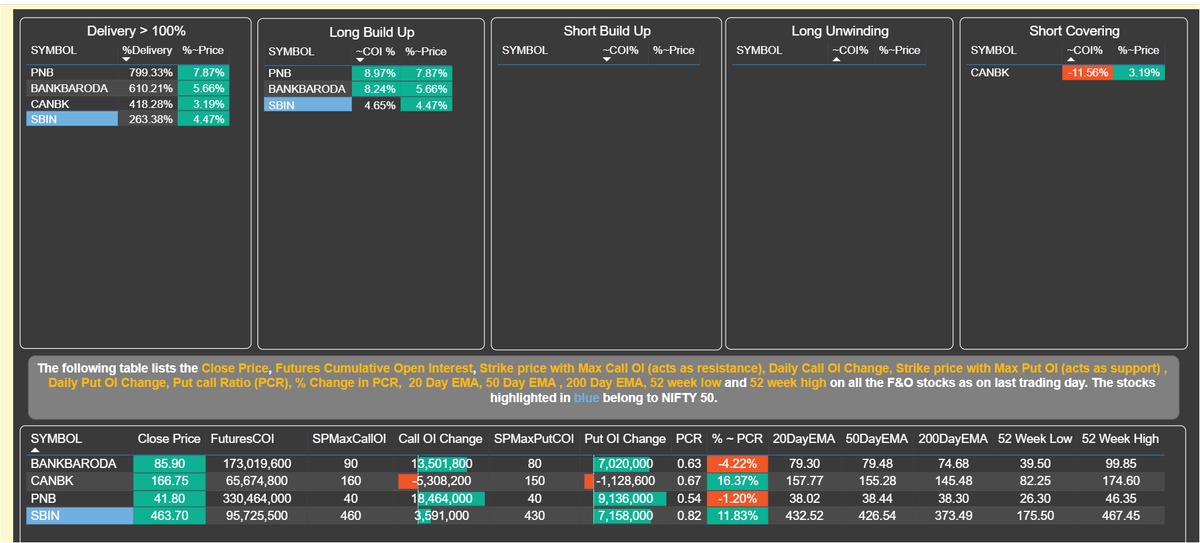The width and height of the screenshot is (1200, 543).
Task: Click the 4.65% COI cell for SBIN
Action: click(x=376, y=104)
